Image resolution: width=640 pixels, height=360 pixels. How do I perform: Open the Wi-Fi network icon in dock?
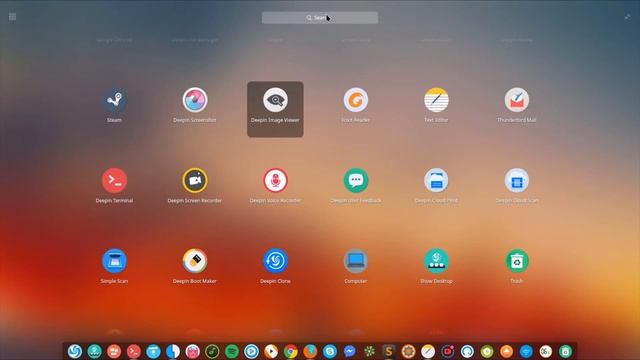[526, 351]
